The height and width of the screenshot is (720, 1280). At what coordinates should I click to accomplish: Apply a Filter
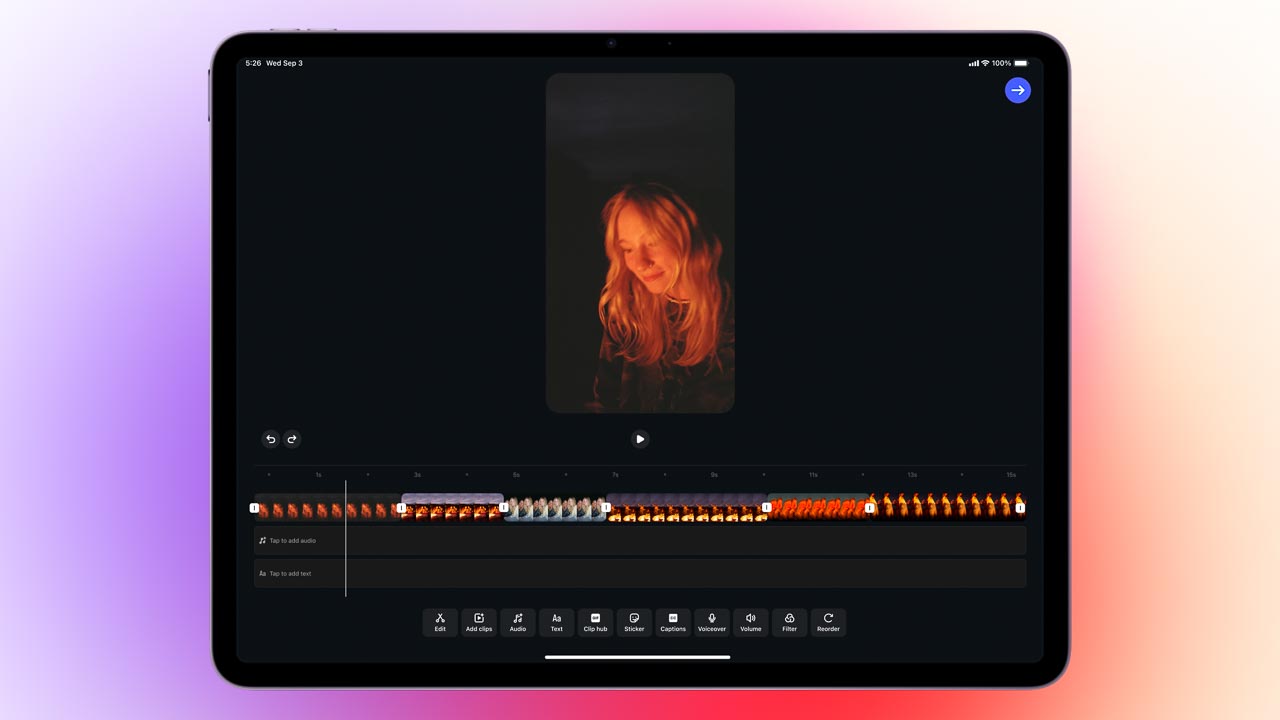[x=789, y=622]
